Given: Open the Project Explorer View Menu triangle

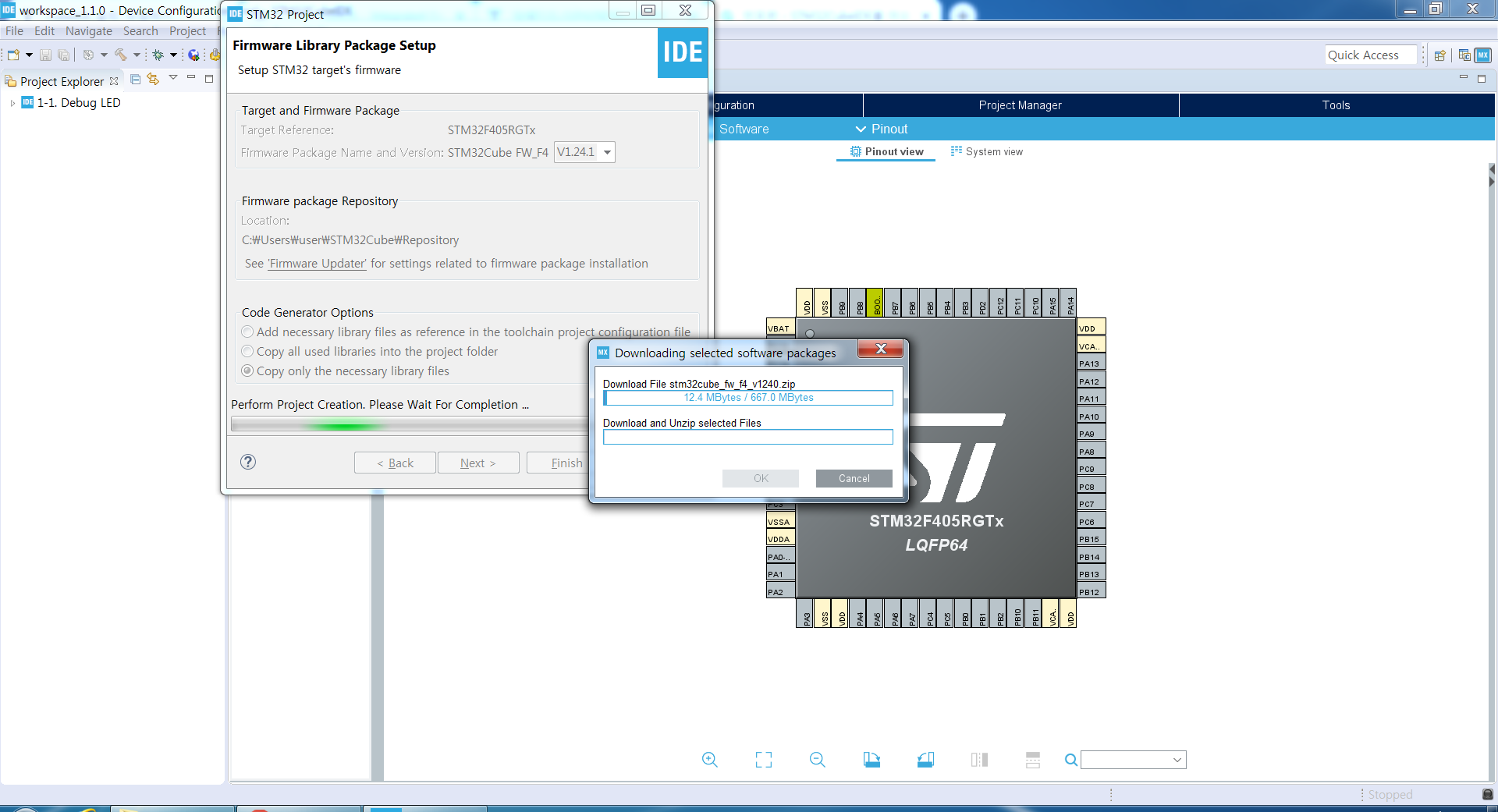Looking at the screenshot, I should (x=173, y=78).
